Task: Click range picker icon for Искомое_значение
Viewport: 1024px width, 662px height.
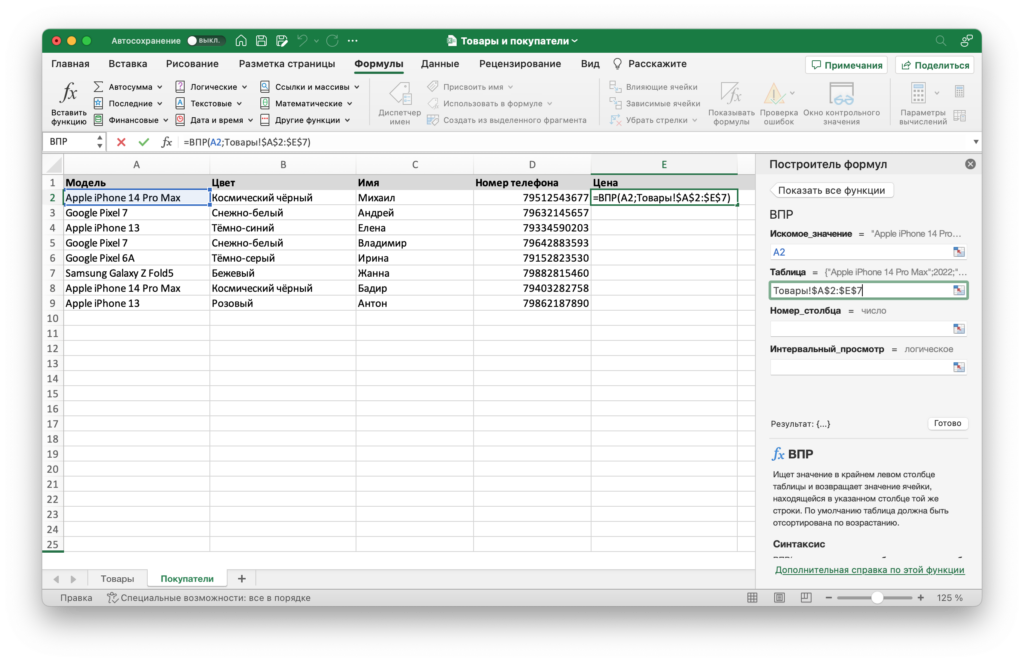Action: [958, 252]
